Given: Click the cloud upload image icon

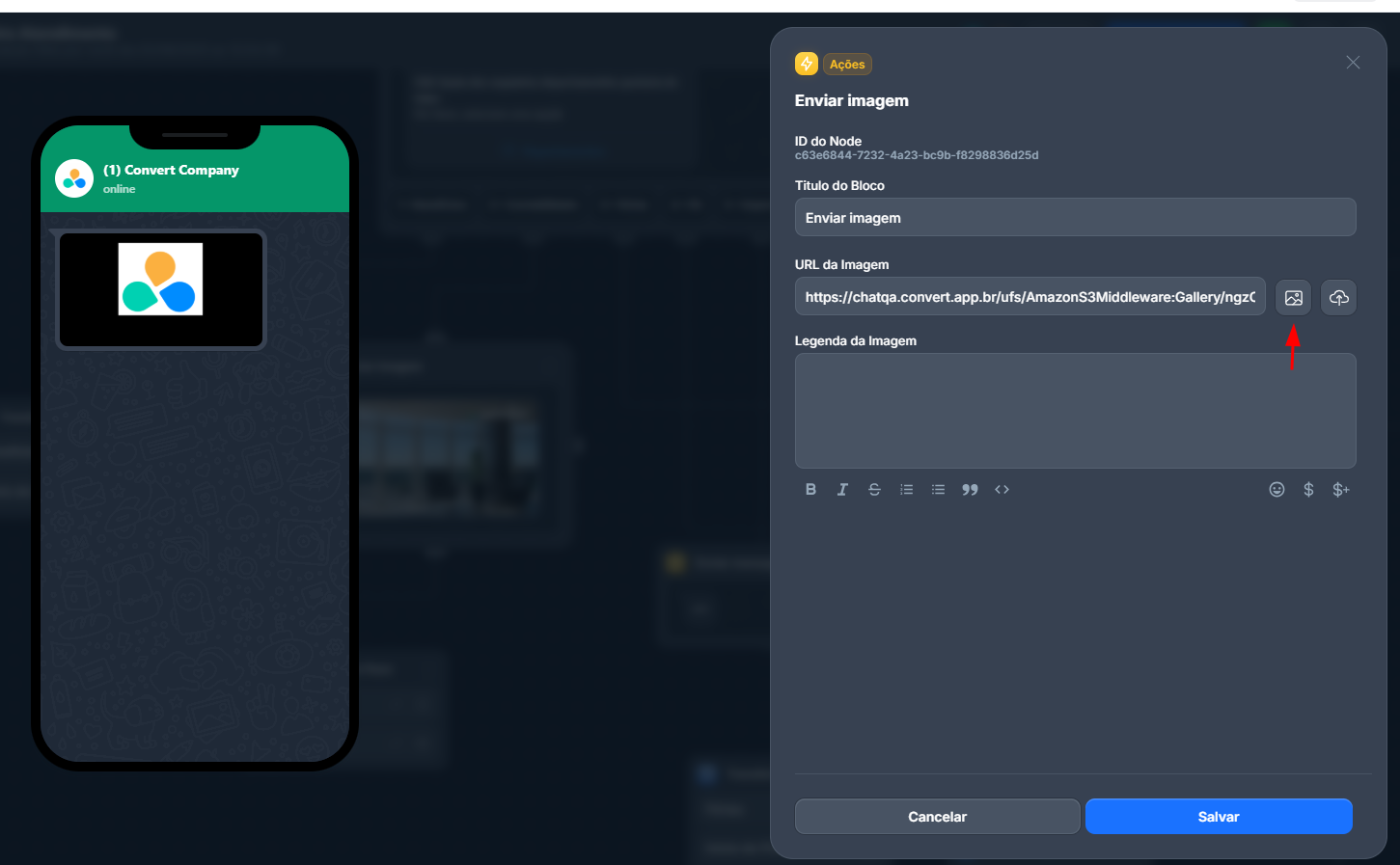Looking at the screenshot, I should click(1338, 298).
